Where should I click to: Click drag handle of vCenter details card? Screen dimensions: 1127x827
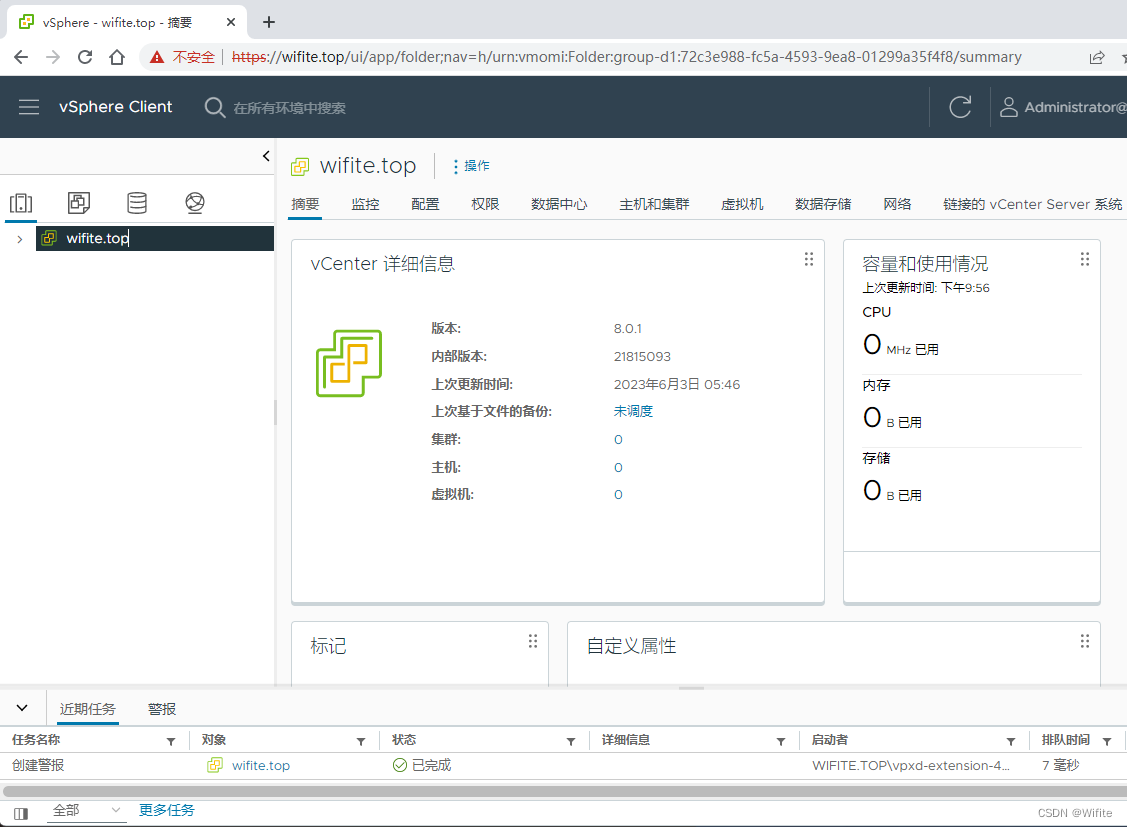pos(809,259)
